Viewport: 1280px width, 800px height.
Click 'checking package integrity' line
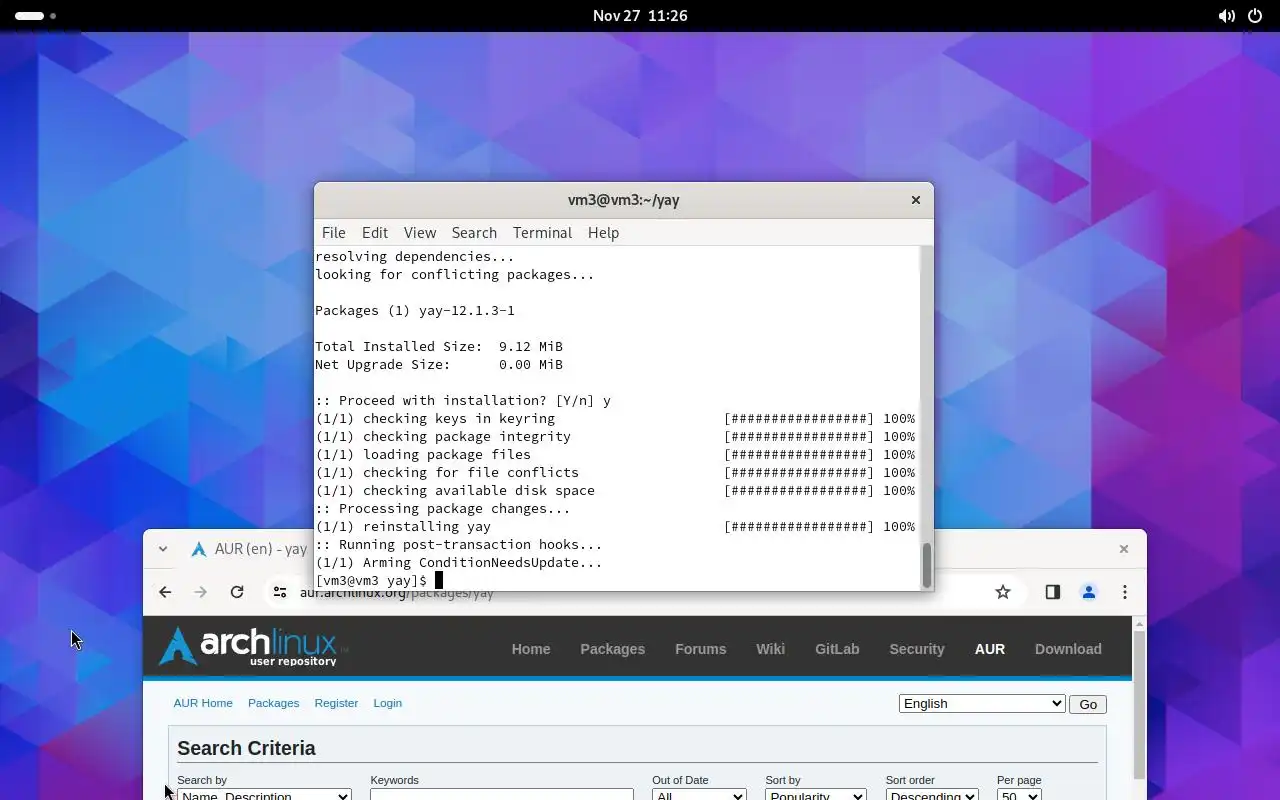click(x=615, y=437)
